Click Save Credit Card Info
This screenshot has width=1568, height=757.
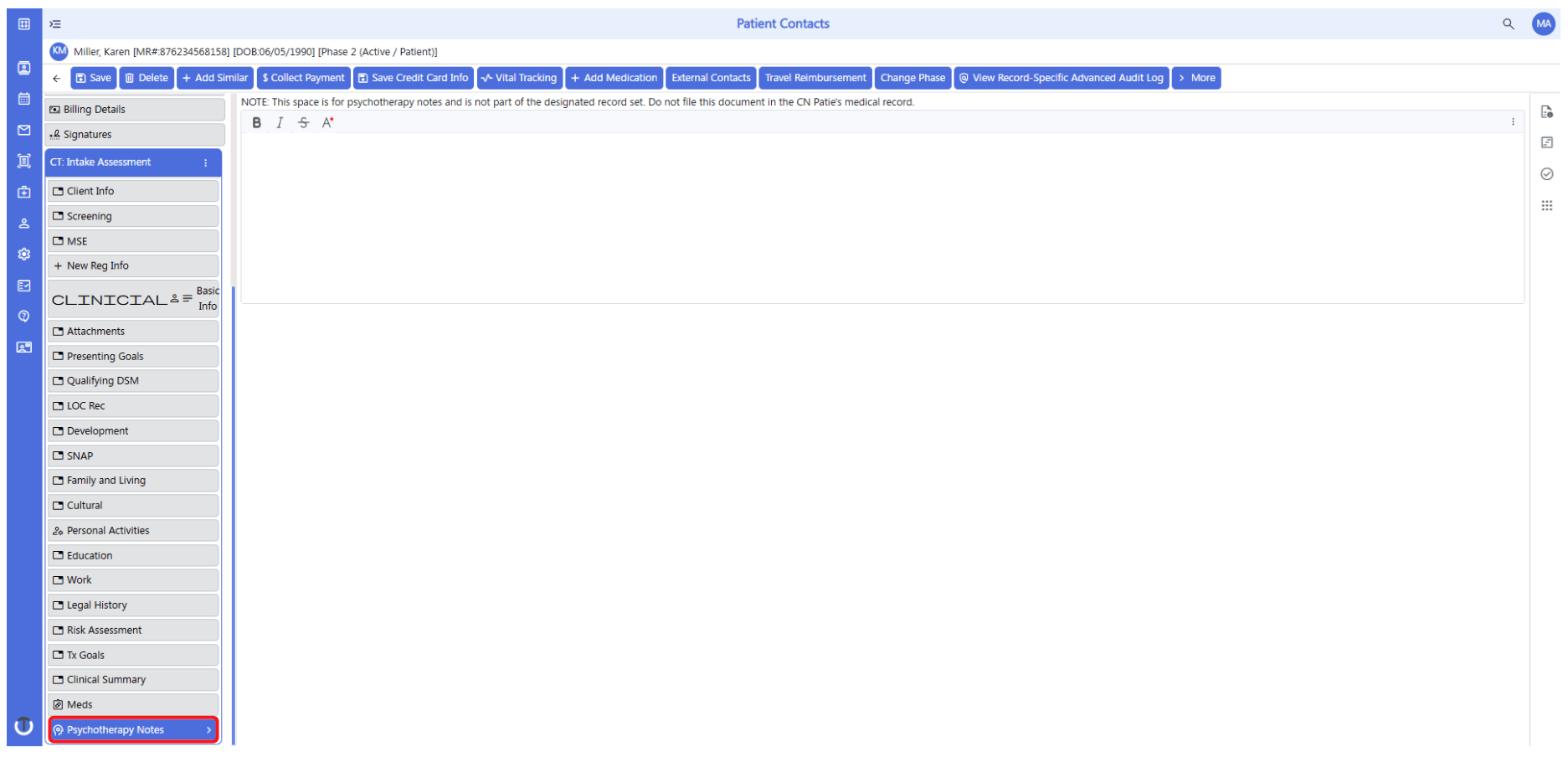coord(413,79)
